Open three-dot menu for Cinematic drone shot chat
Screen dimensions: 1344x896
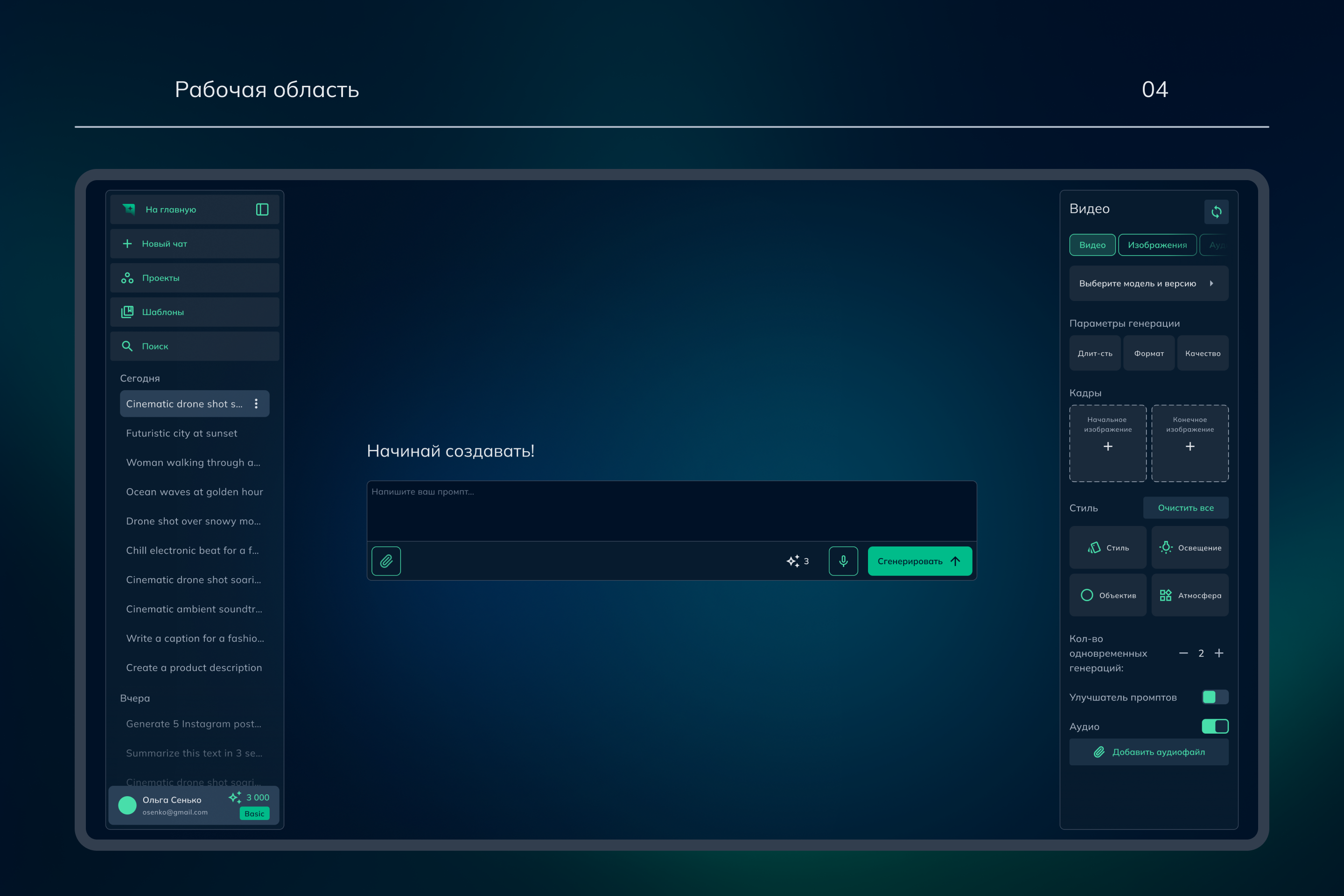point(256,404)
